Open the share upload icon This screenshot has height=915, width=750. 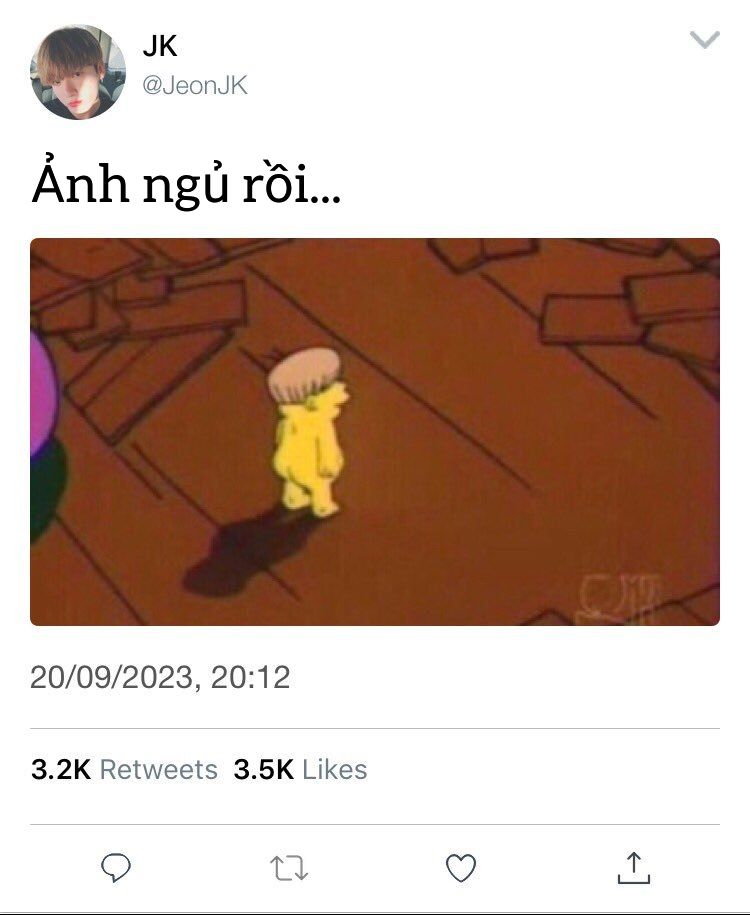tap(634, 867)
